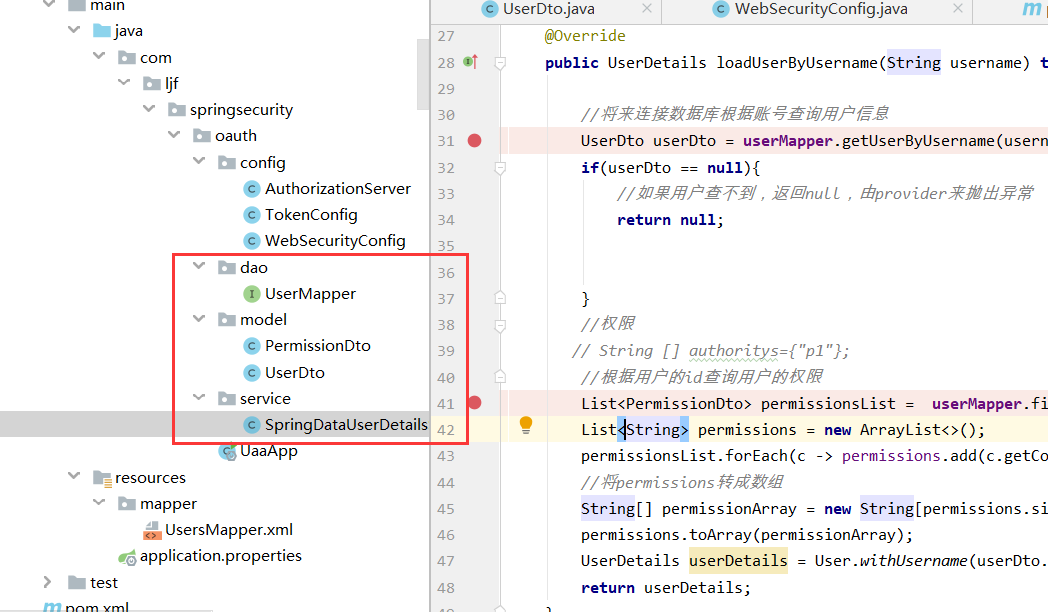Click 'permissionsList' on line 41
Viewport: 1048px width, 612px height.
(827, 404)
